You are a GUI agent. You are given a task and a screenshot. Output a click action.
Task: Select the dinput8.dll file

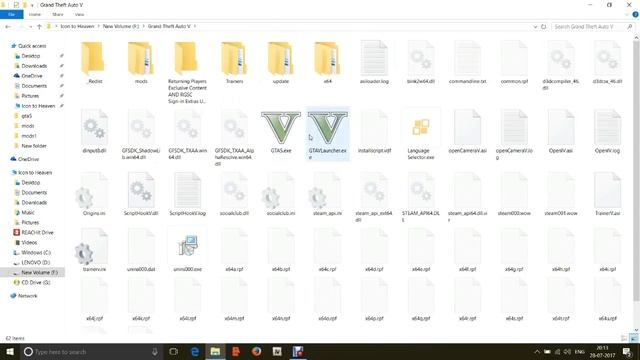pos(94,127)
